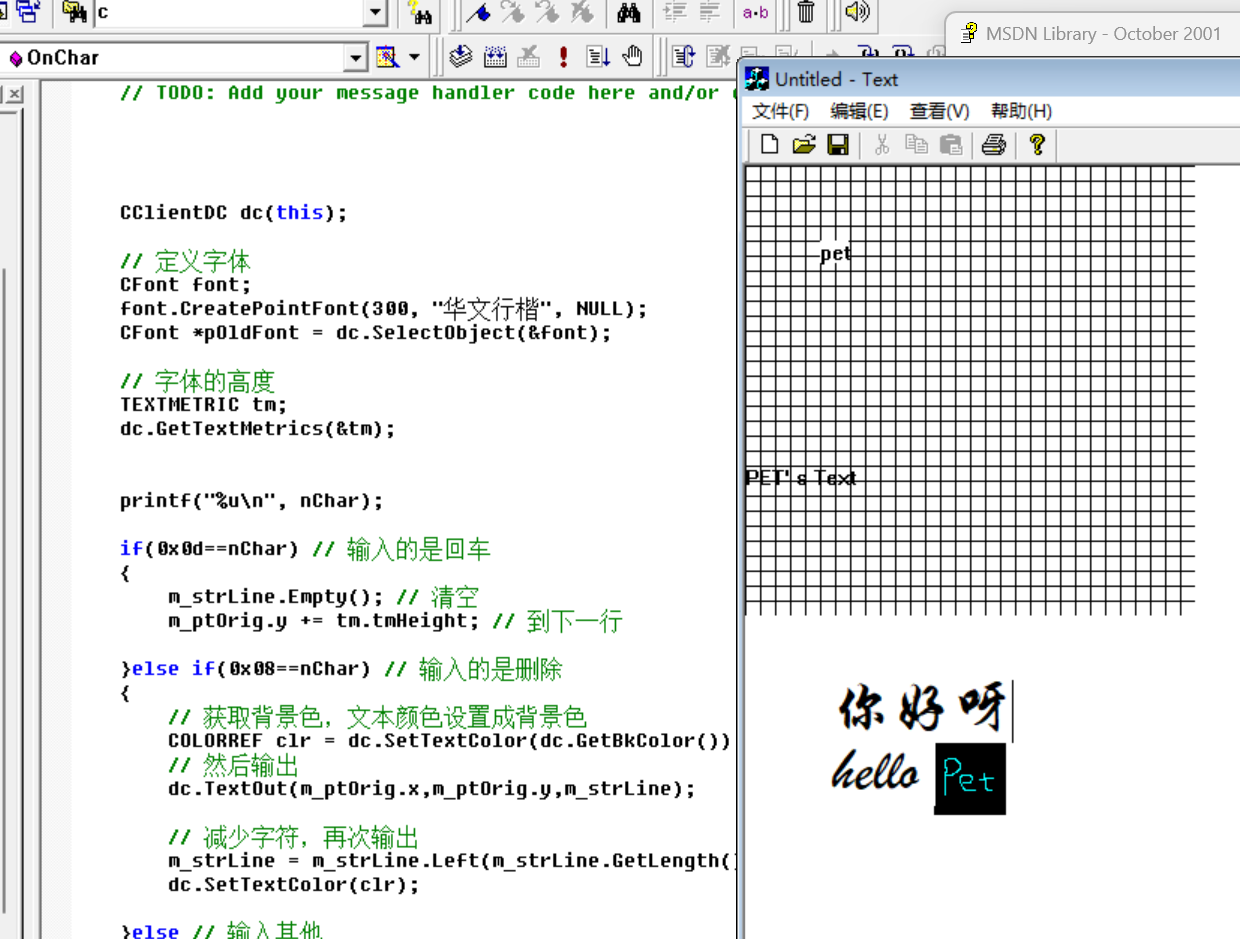Open the 帮助(H) menu in Text window
The image size is (1240, 939).
1021,111
